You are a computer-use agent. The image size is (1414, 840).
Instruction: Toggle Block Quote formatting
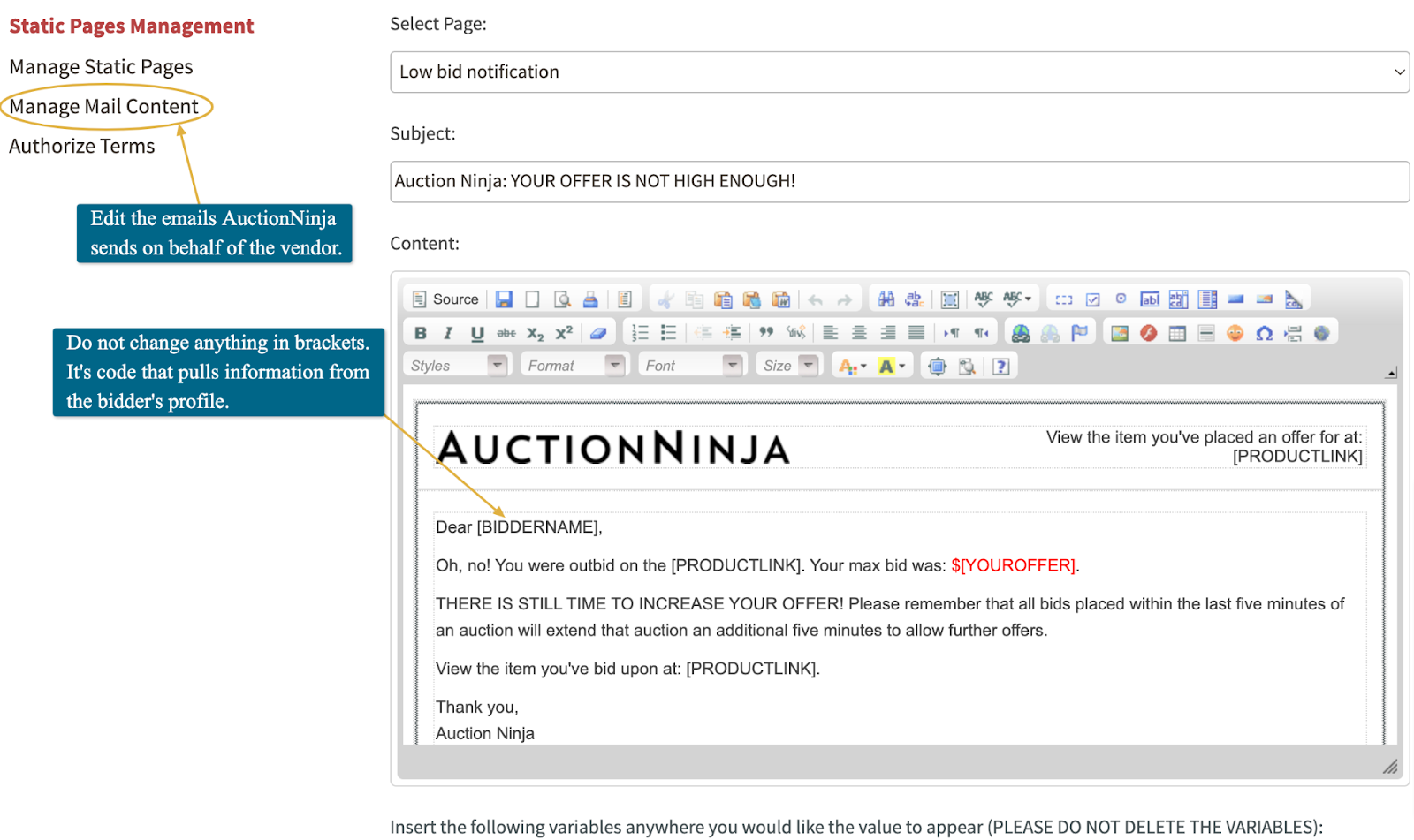(x=766, y=333)
